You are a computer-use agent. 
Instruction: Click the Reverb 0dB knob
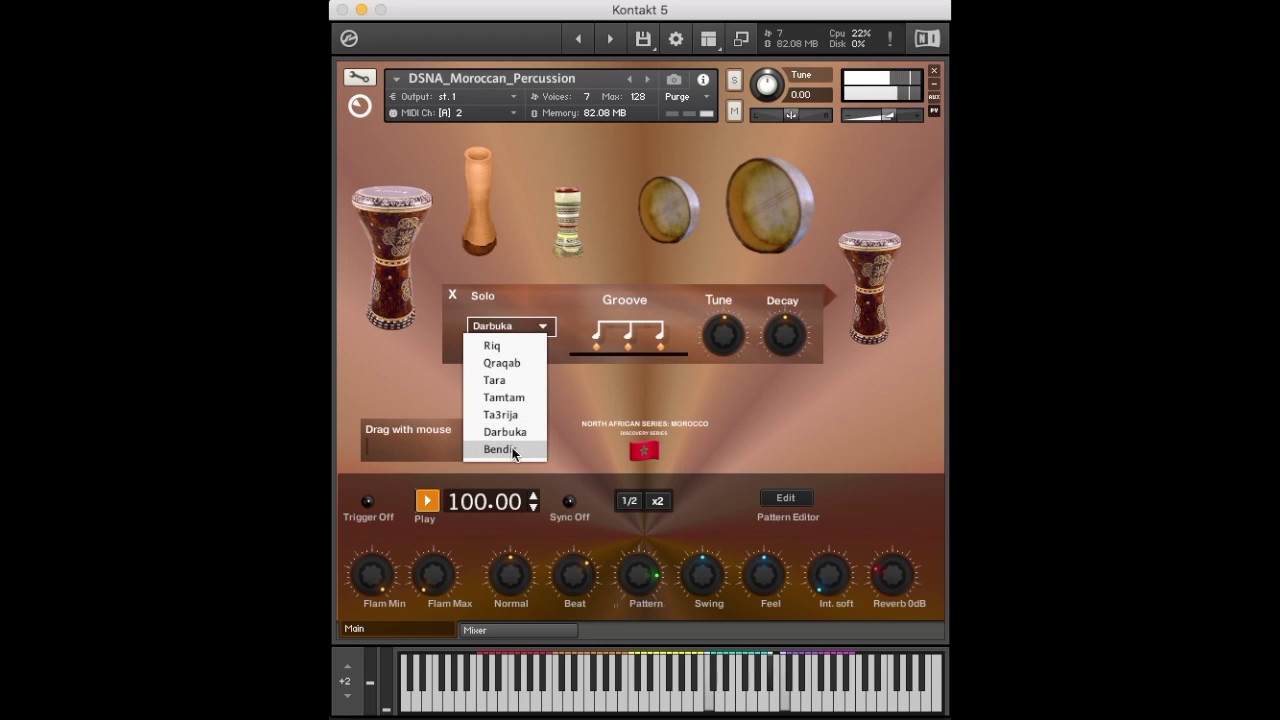tap(892, 574)
